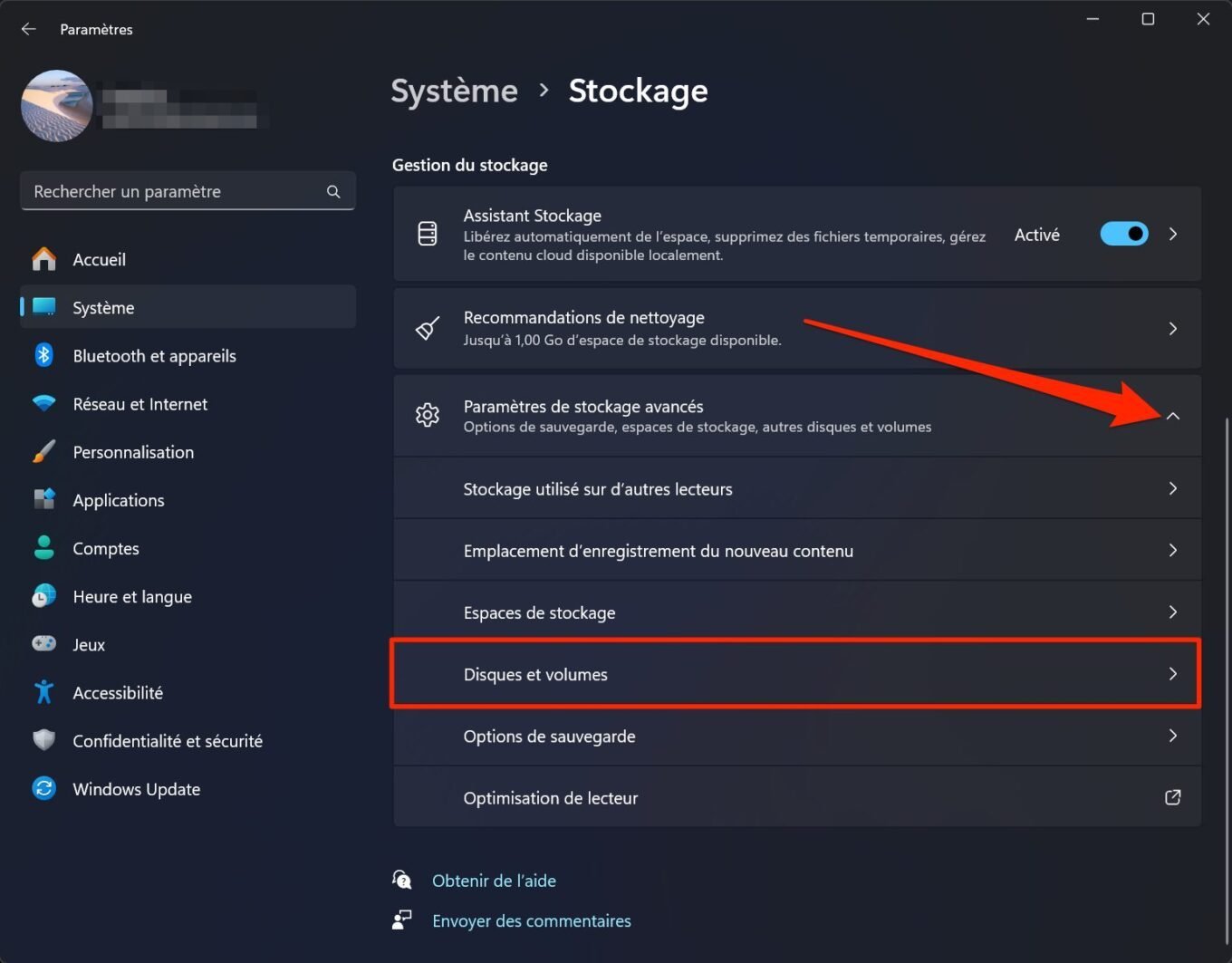
Task: Click the Recommandations de nettoyage broom icon
Action: click(x=428, y=328)
